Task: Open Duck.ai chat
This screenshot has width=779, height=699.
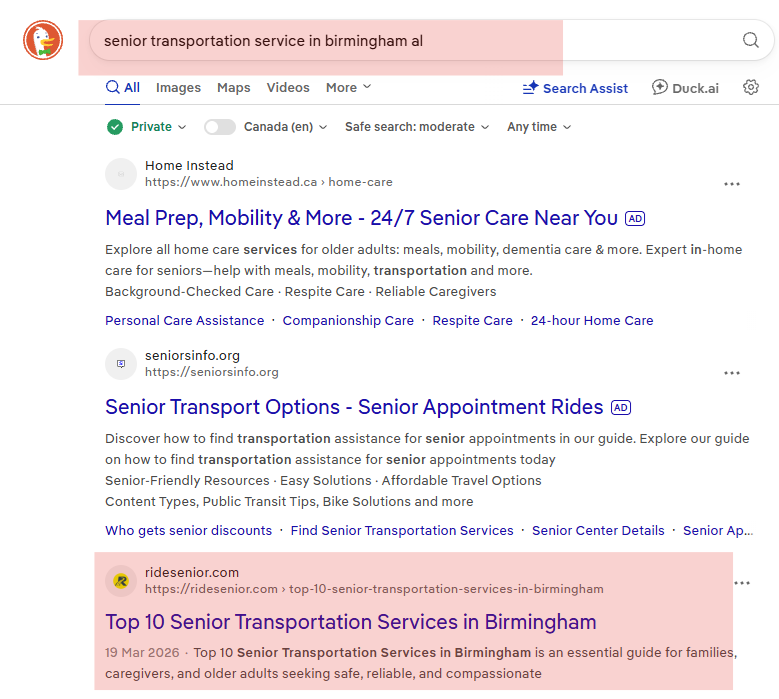Action: [x=685, y=88]
